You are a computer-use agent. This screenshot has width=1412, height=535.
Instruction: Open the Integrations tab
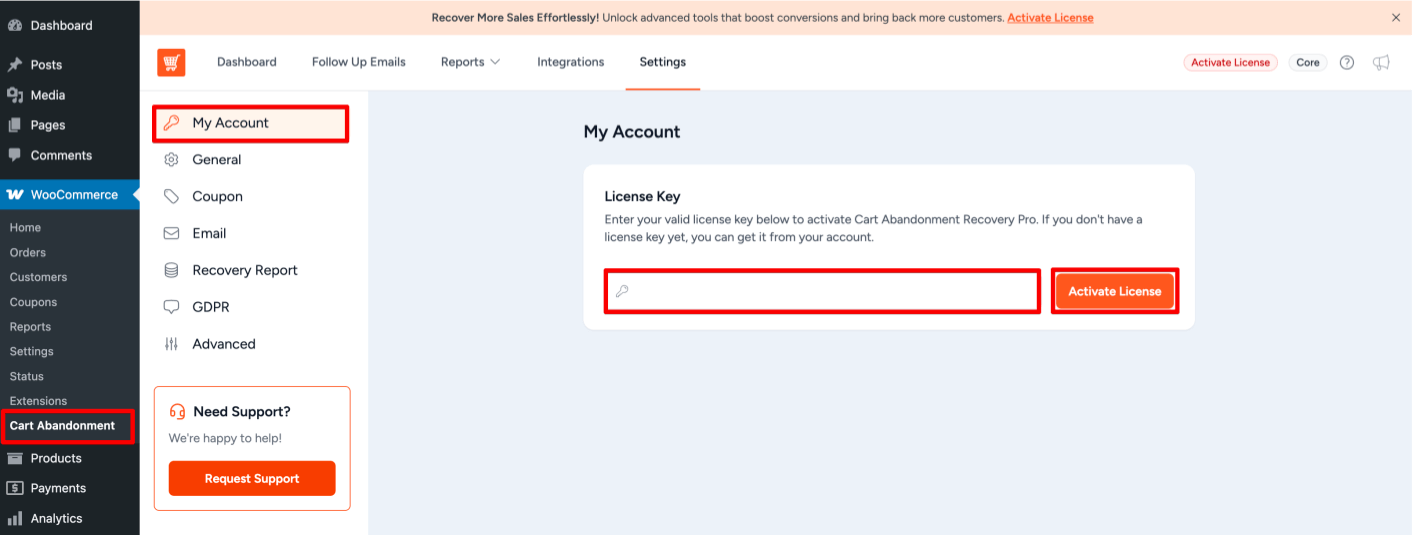tap(570, 62)
